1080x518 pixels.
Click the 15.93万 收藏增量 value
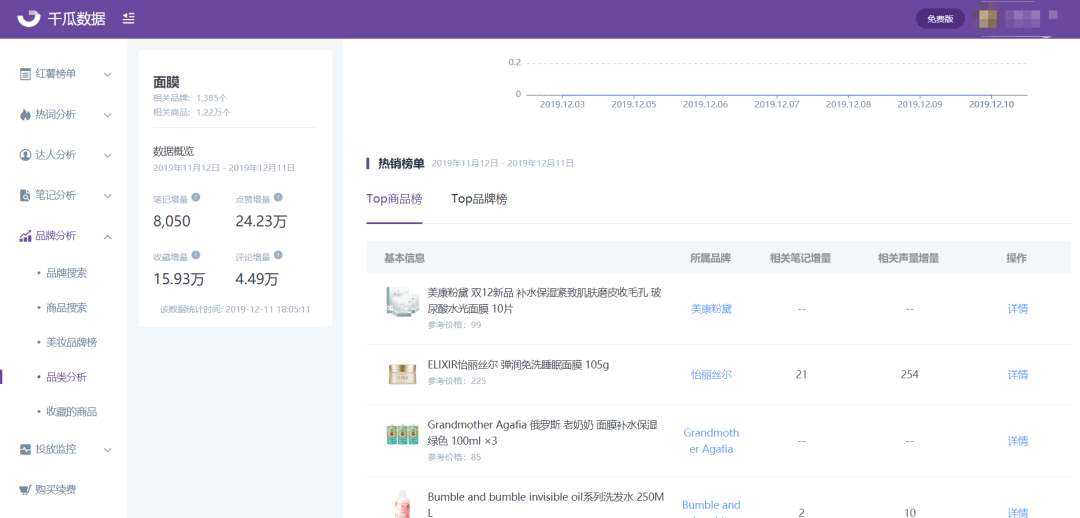pyautogui.click(x=178, y=279)
